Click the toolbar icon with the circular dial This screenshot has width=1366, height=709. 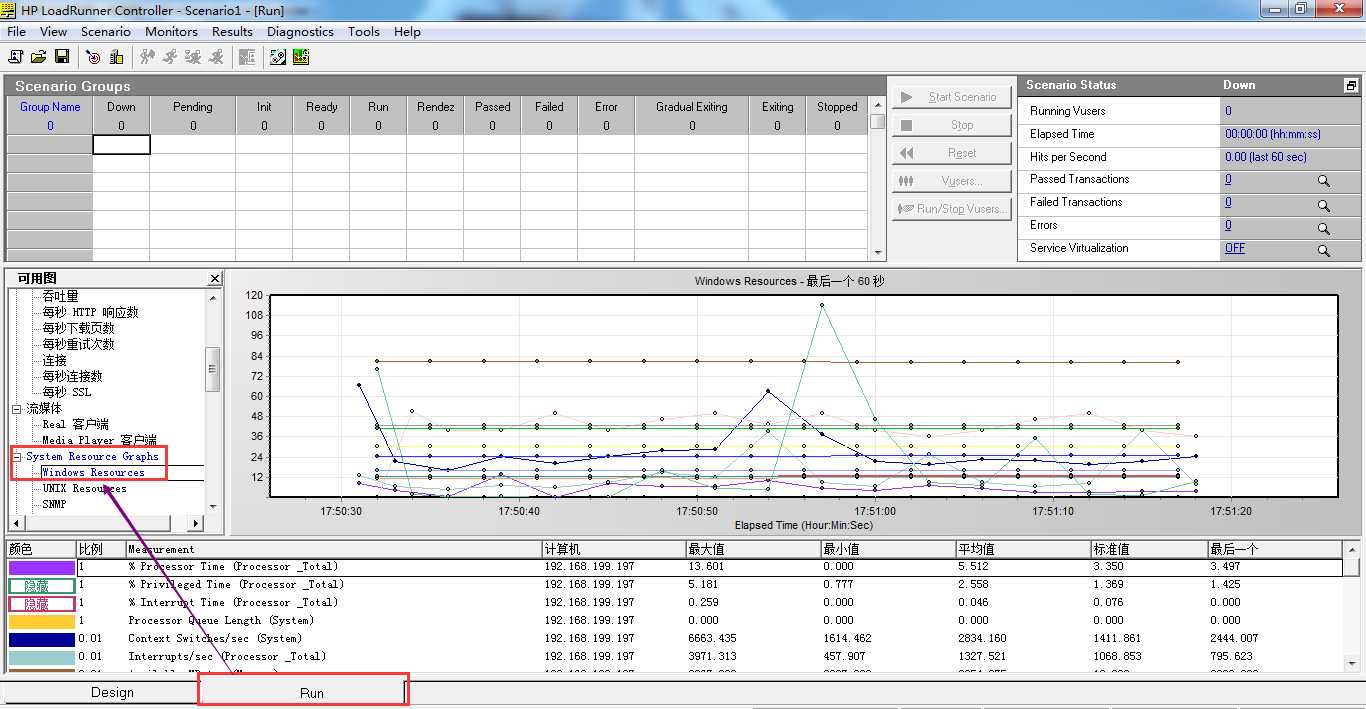[x=278, y=57]
